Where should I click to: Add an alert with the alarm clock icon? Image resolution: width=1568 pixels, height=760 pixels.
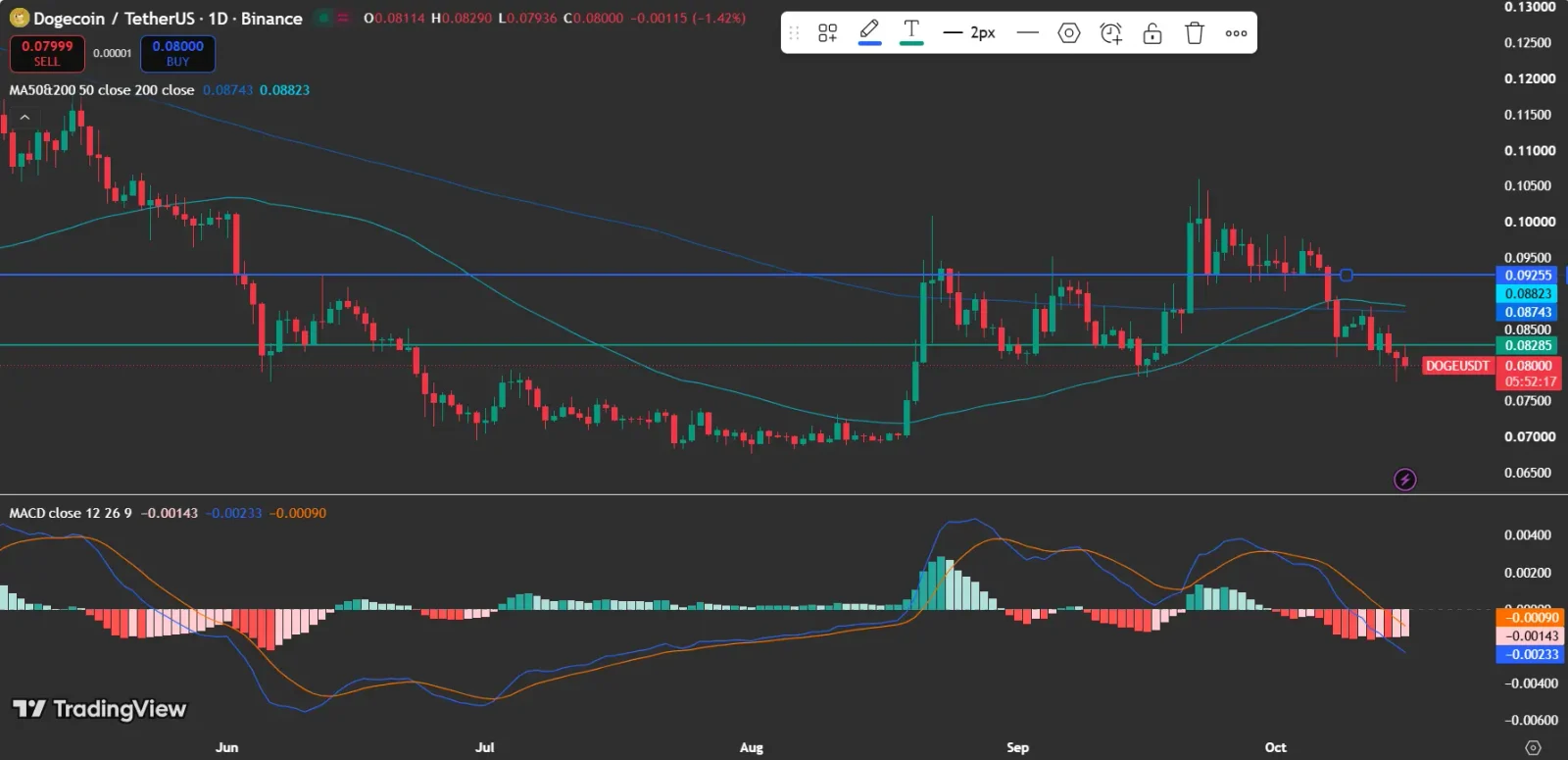(x=1111, y=33)
